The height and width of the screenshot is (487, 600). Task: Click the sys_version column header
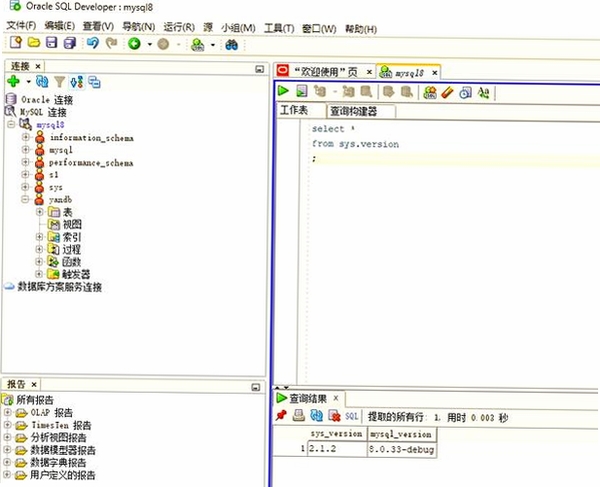(x=336, y=434)
